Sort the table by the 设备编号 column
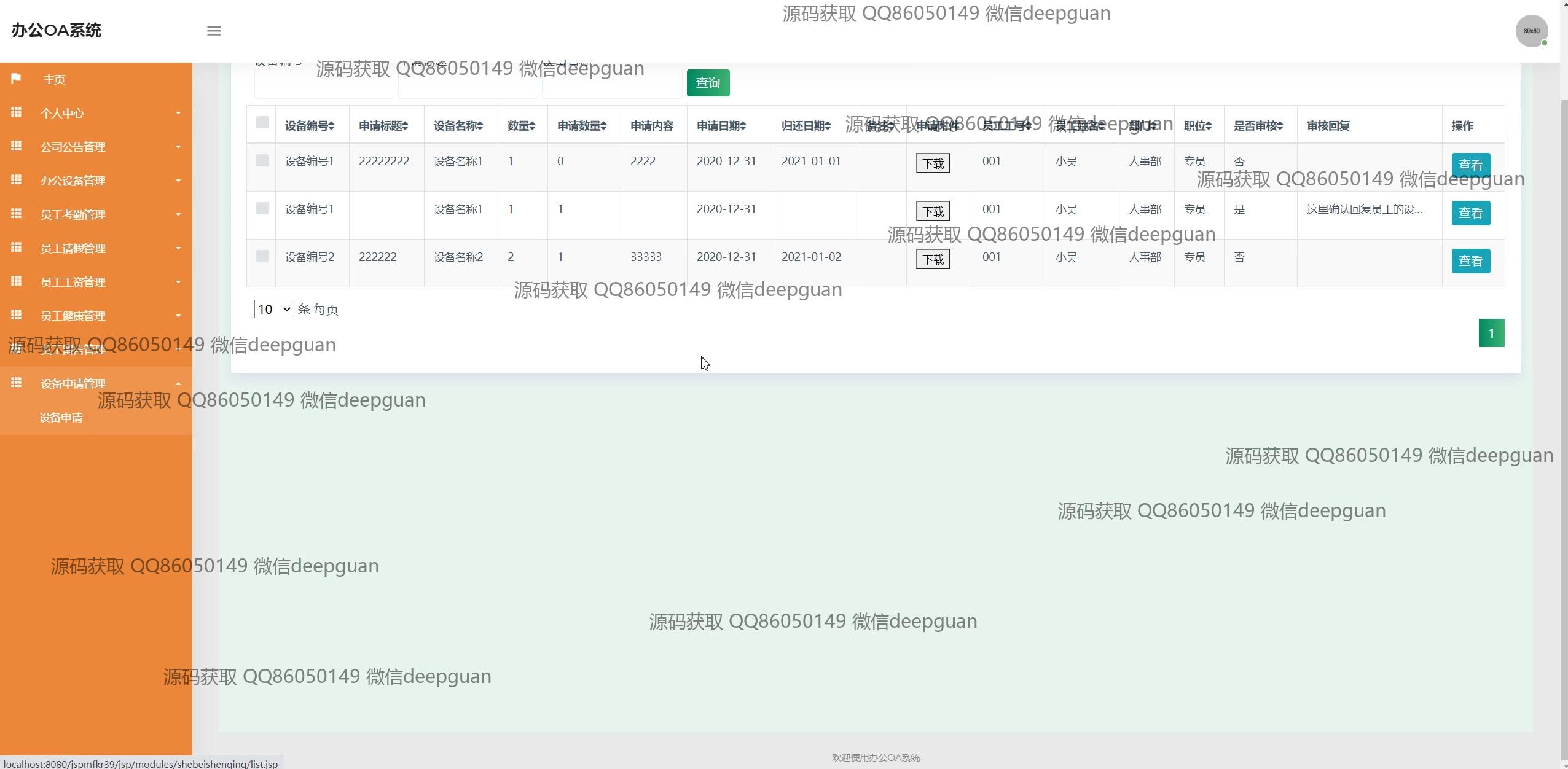 click(x=310, y=126)
